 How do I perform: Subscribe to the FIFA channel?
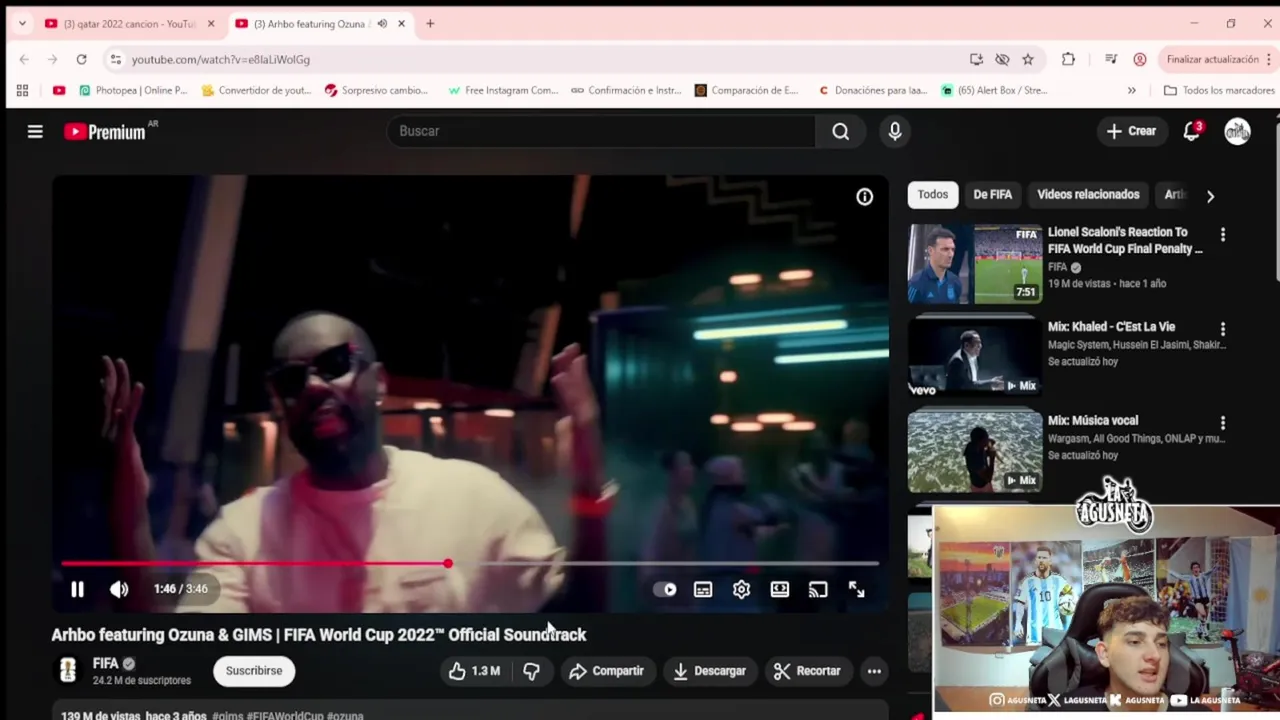pos(254,671)
